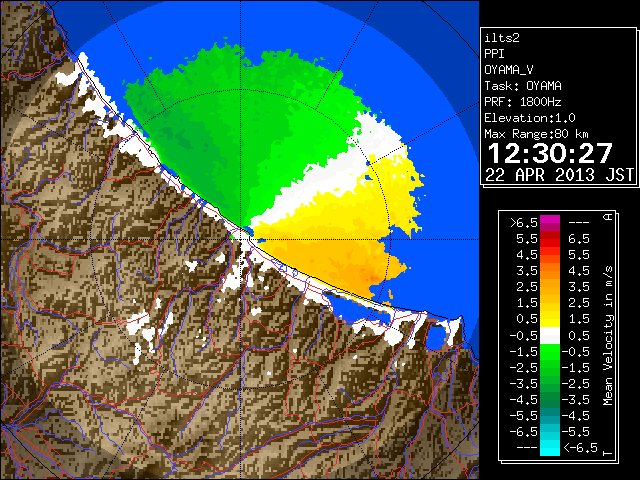Click the 'OYAMA_V' product label
This screenshot has width=640, height=480.
[509, 70]
